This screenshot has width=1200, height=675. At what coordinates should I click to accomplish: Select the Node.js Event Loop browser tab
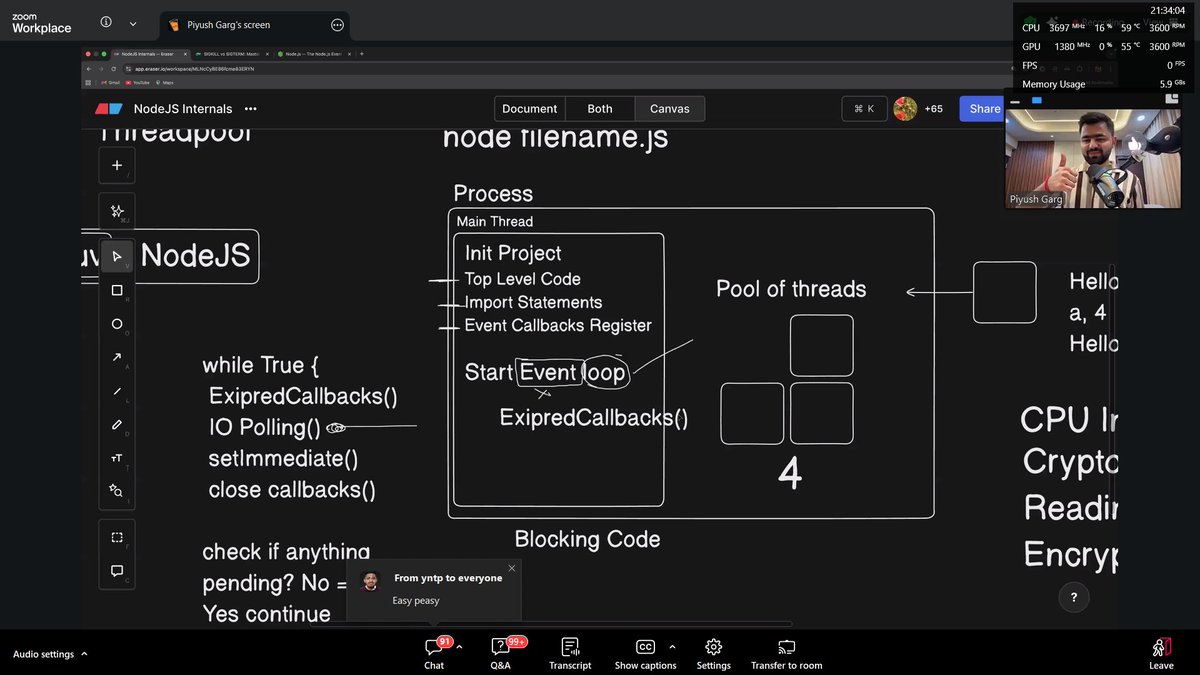[313, 53]
